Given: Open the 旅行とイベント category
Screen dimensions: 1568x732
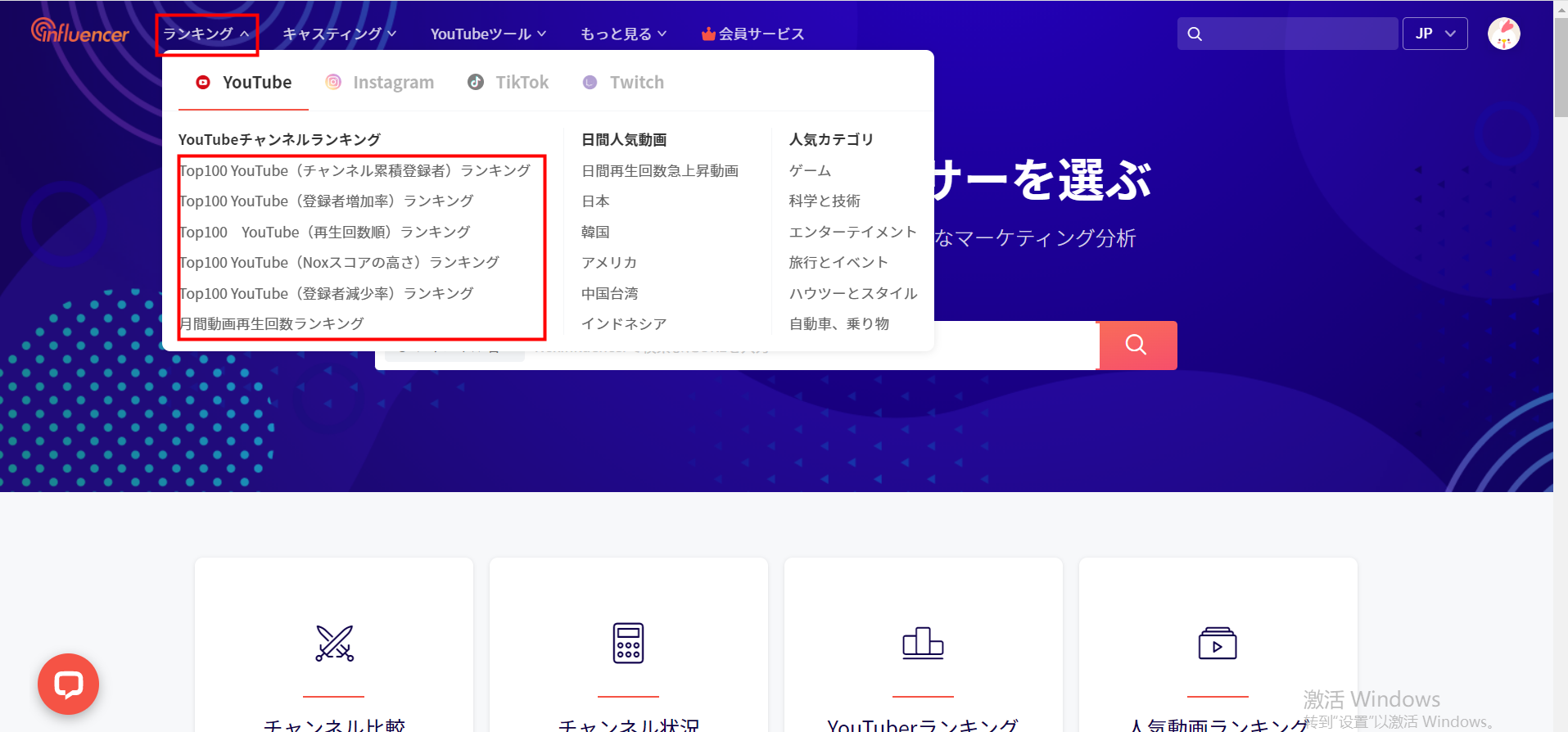Looking at the screenshot, I should point(838,262).
